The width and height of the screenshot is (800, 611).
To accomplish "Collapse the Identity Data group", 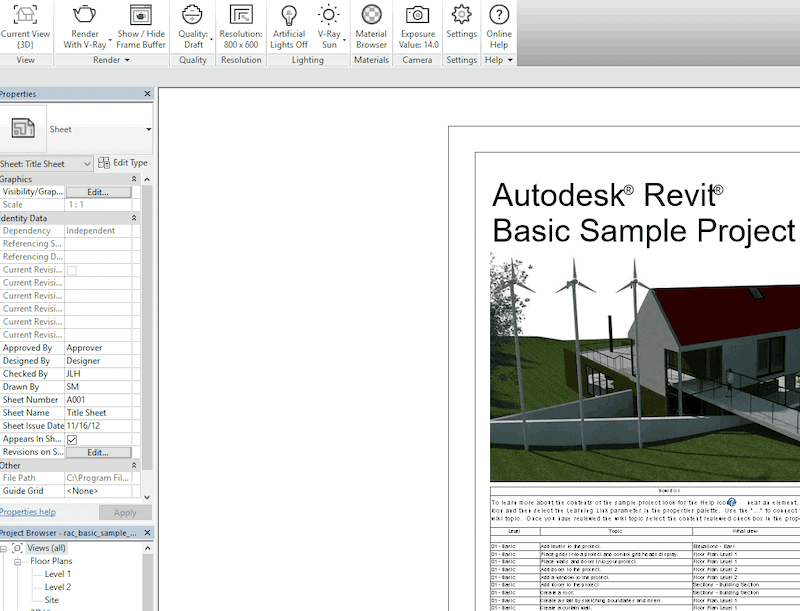I will point(134,218).
